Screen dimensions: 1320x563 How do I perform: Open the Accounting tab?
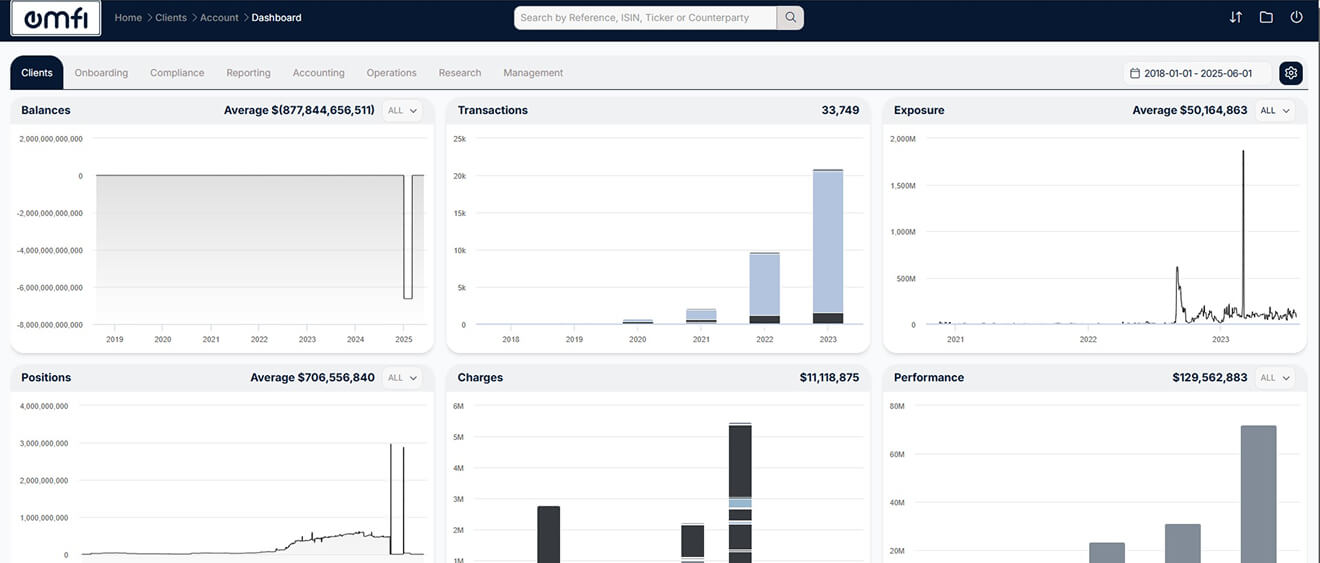(318, 73)
